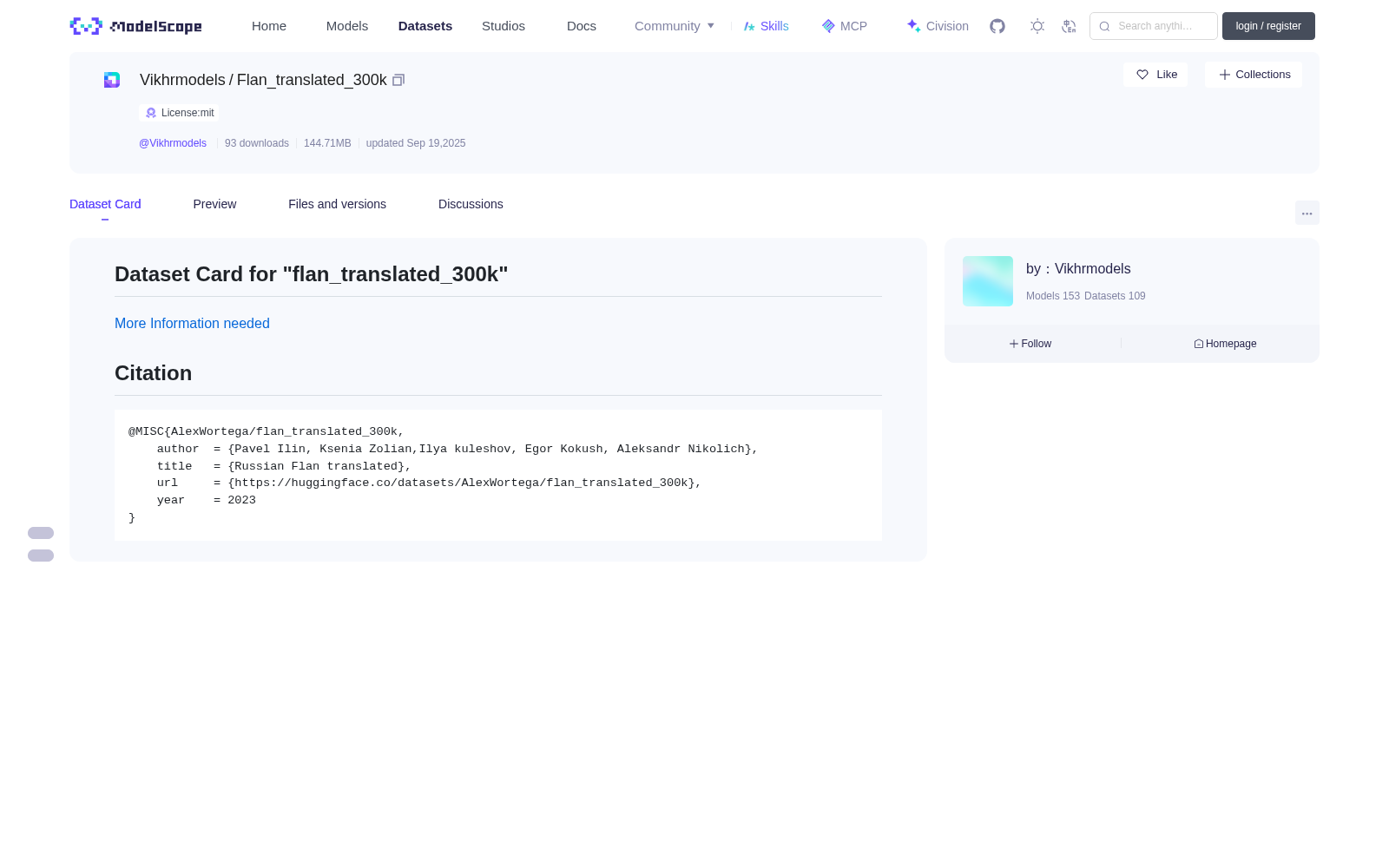The height and width of the screenshot is (868, 1389).
Task: Toggle the light/dark theme sun icon
Action: [1037, 26]
